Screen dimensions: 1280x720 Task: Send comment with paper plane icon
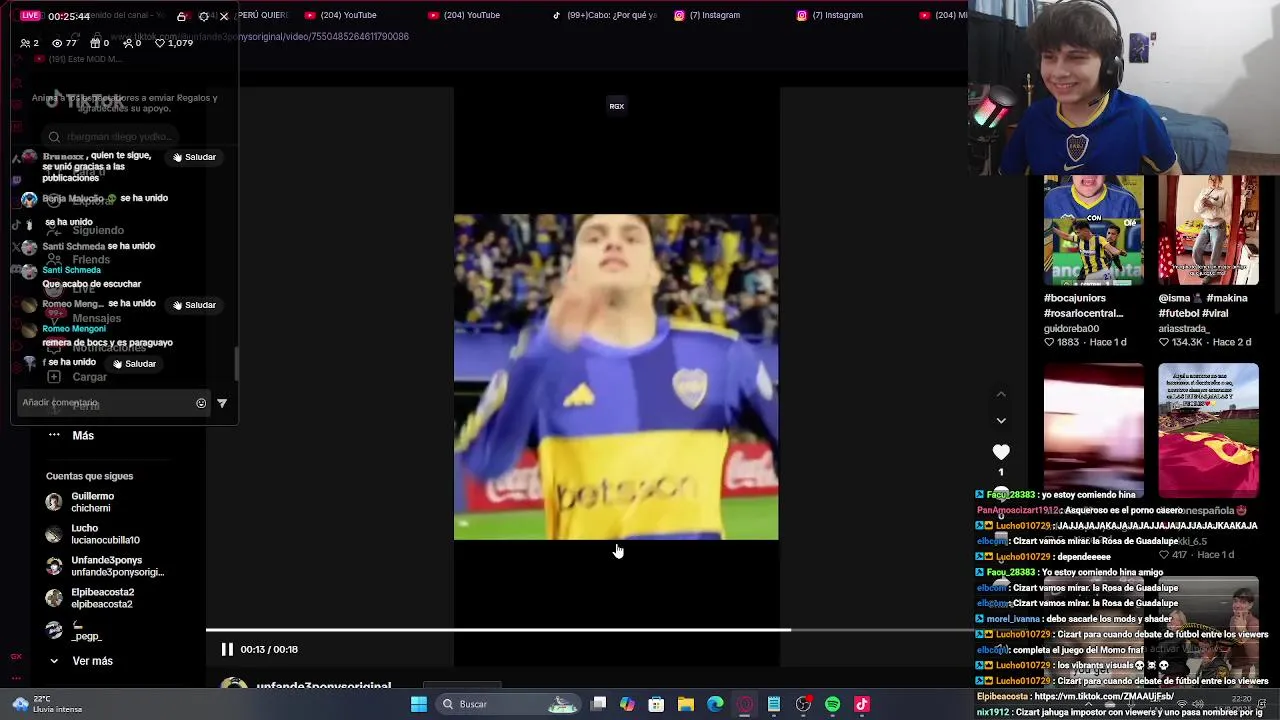click(222, 403)
